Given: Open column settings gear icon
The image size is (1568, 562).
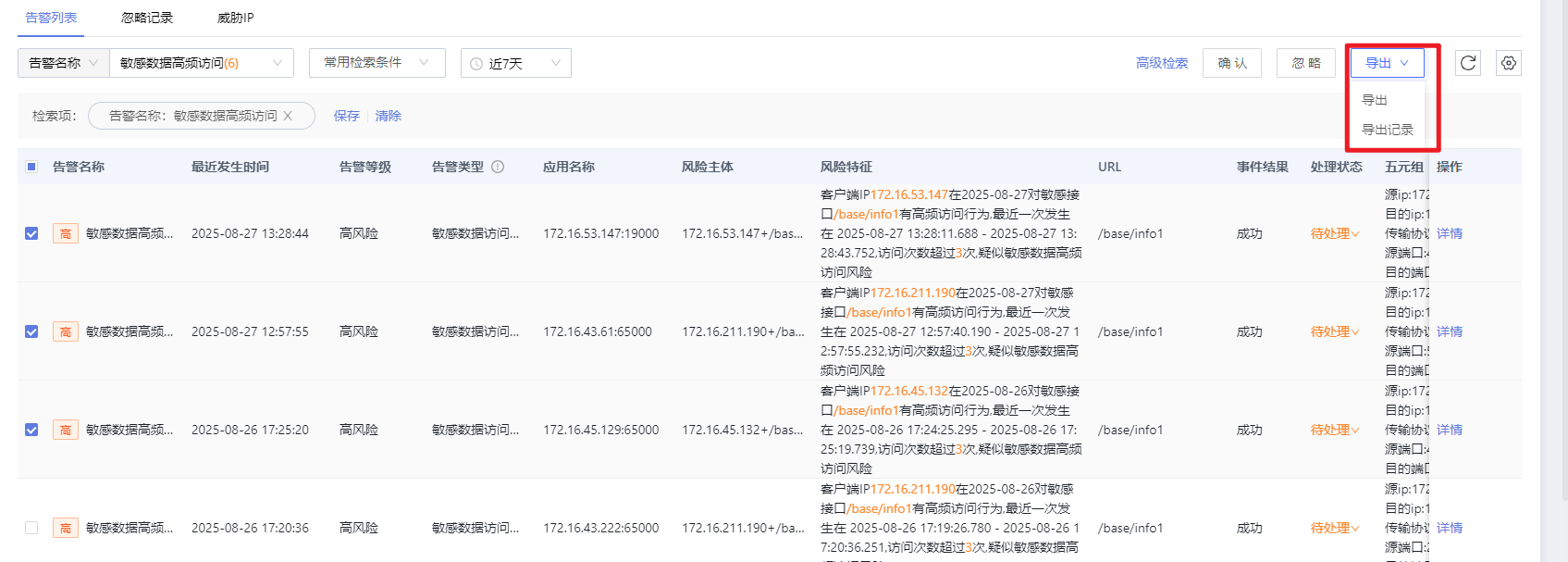Looking at the screenshot, I should 1508,63.
